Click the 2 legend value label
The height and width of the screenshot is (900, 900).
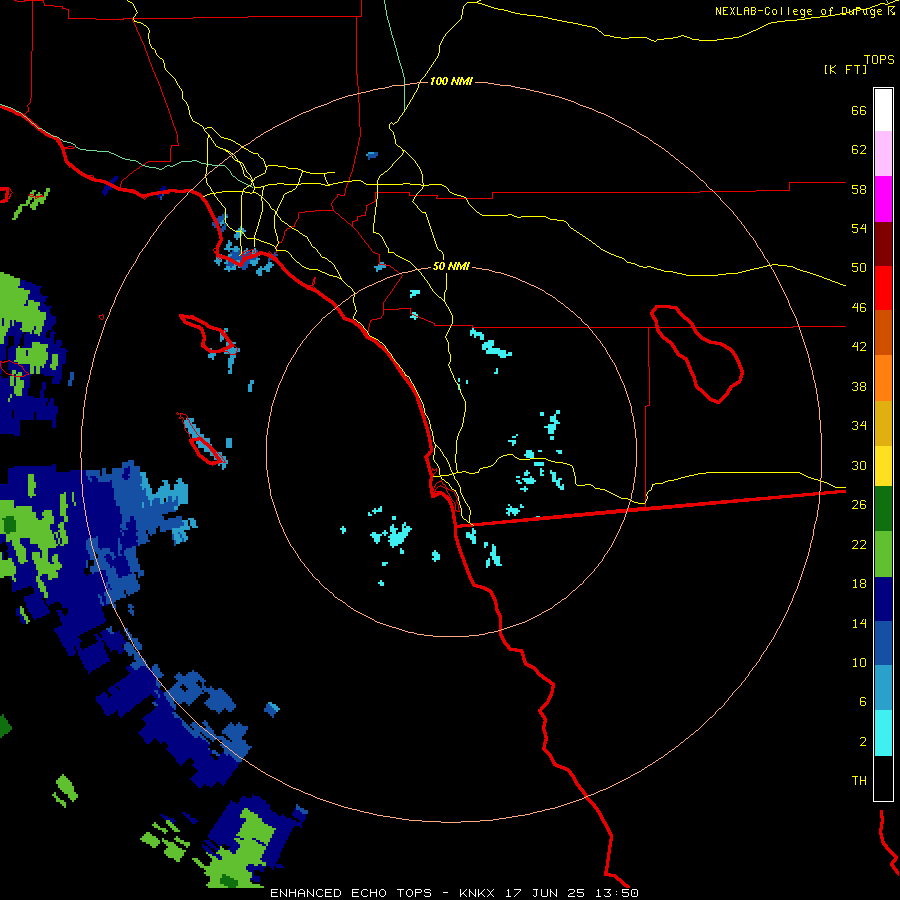click(863, 741)
